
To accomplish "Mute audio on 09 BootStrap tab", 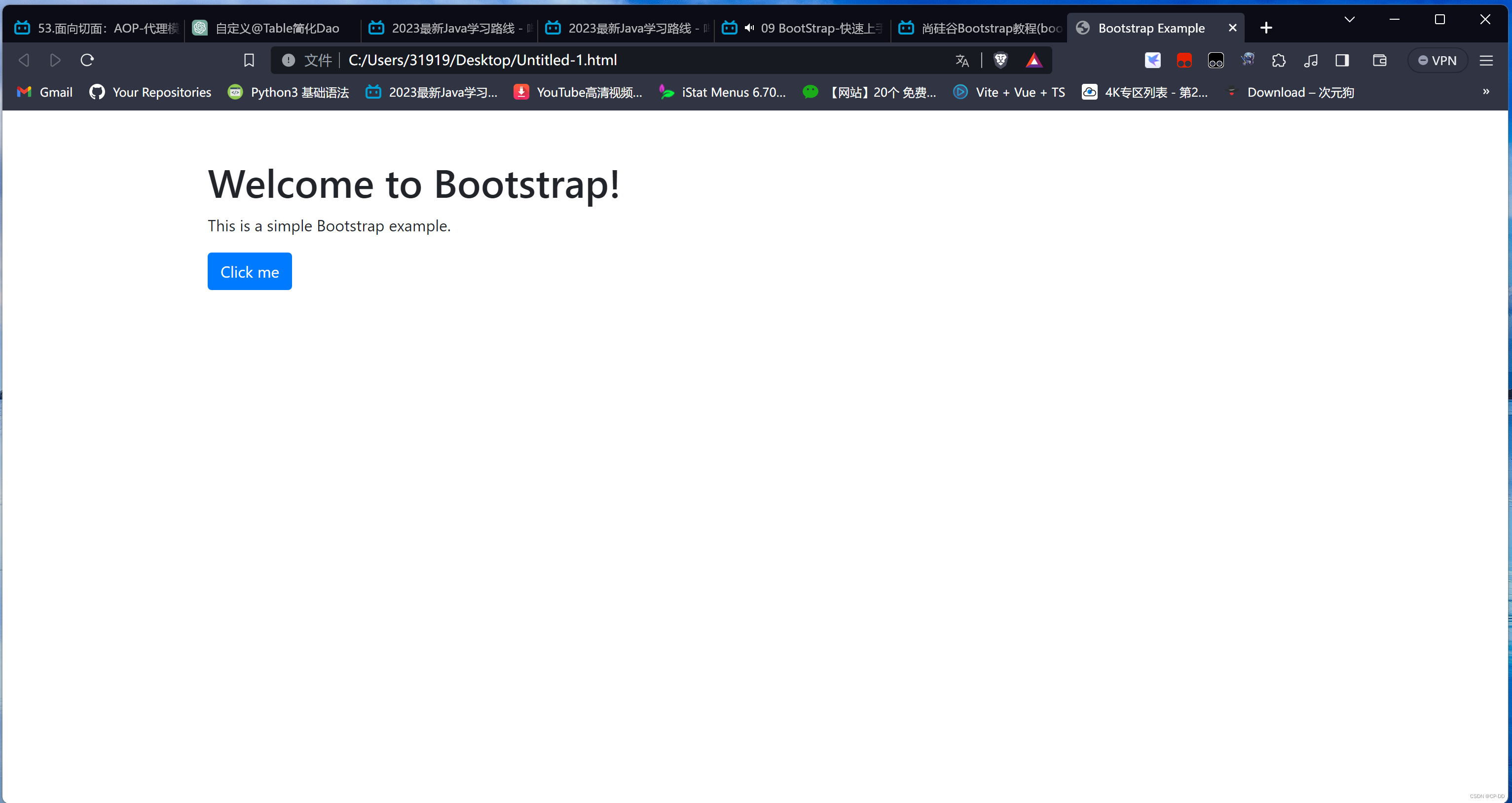I will pyautogui.click(x=749, y=28).
